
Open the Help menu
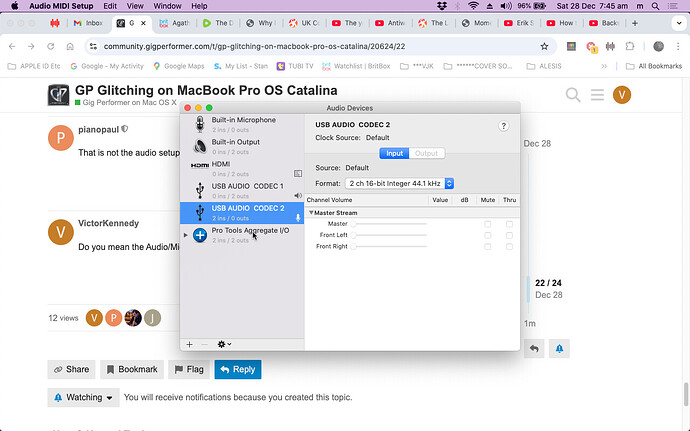click(x=199, y=6)
